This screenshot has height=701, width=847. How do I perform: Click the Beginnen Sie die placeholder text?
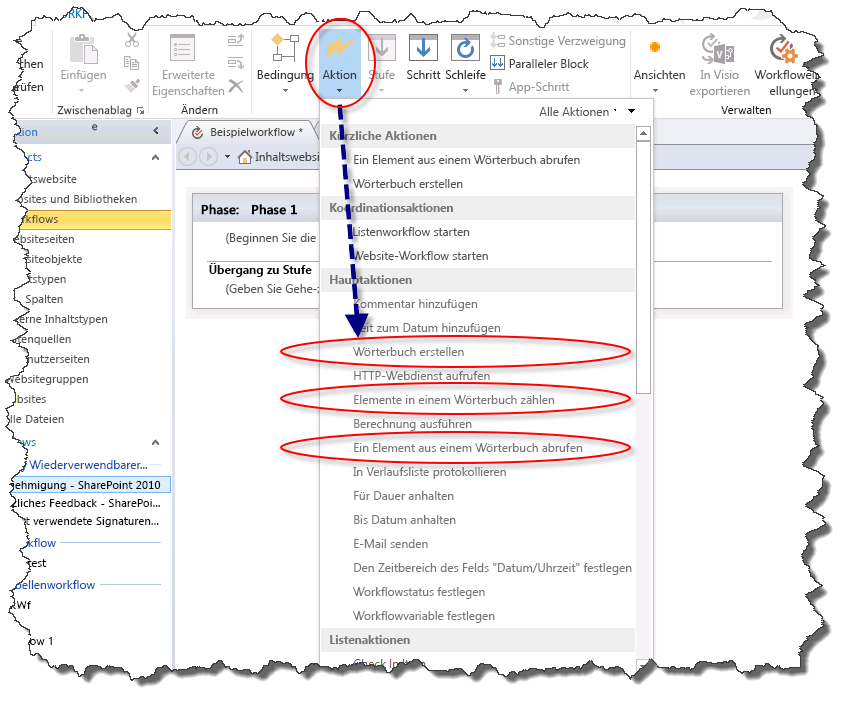click(271, 238)
